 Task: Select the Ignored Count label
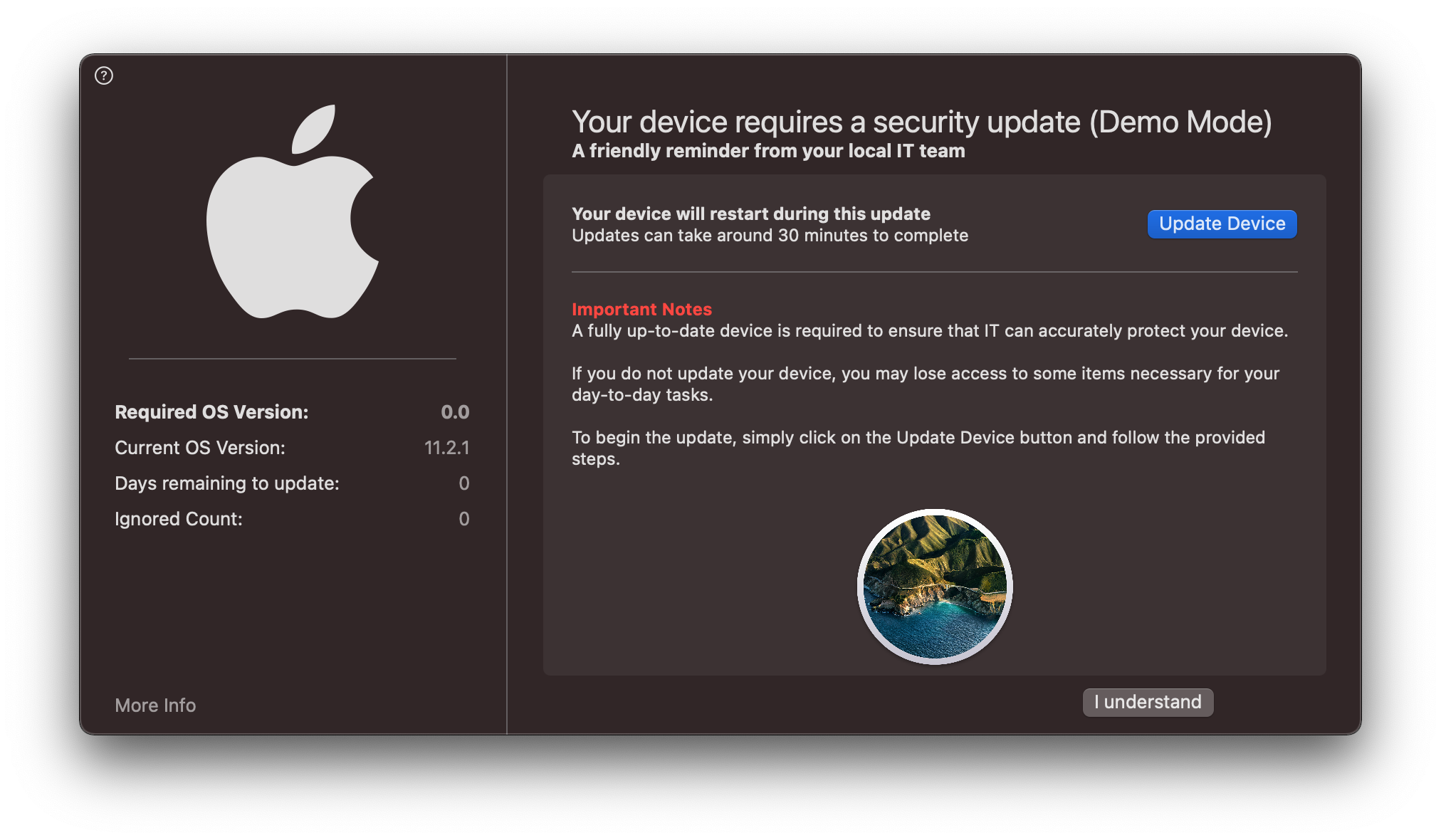[x=179, y=519]
